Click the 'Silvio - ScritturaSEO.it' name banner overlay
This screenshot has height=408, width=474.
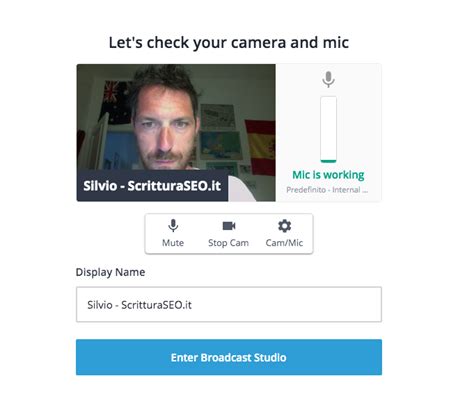point(152,186)
